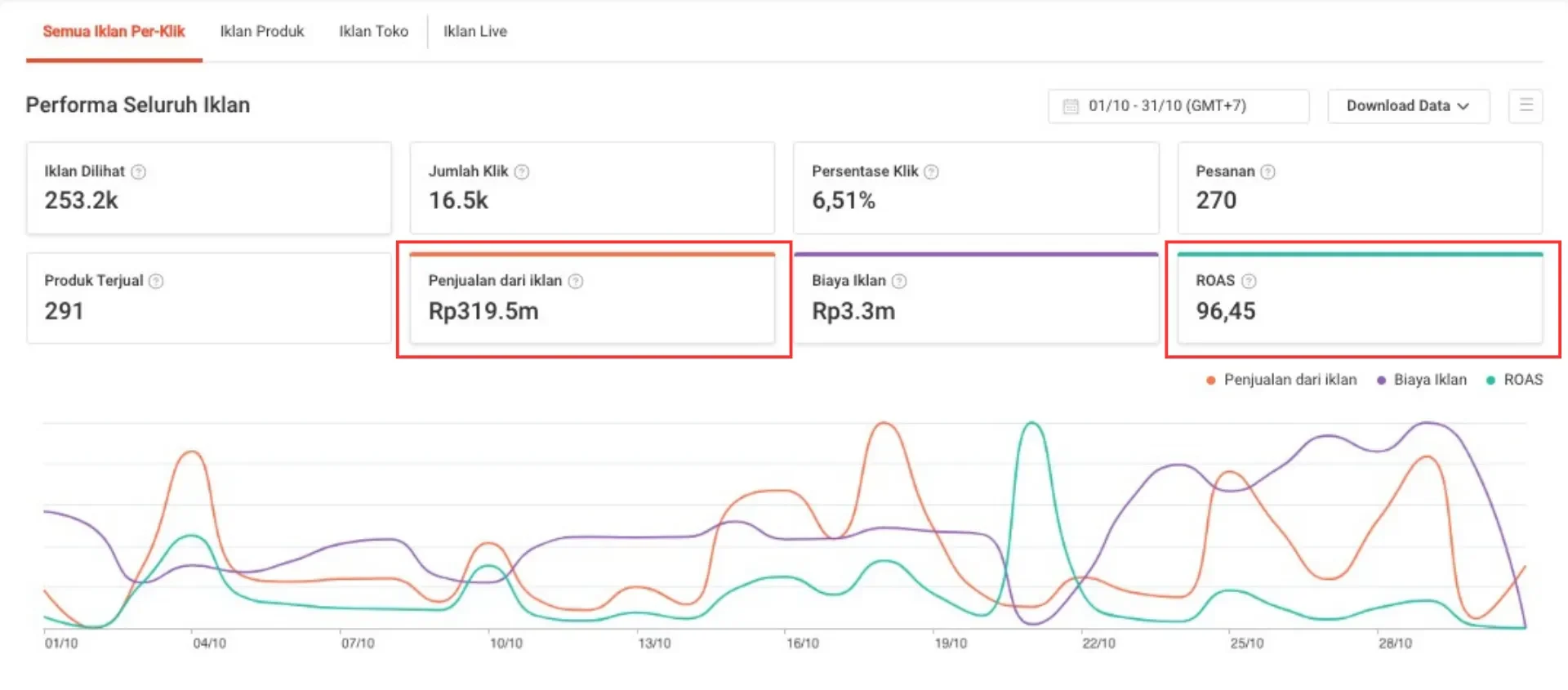Click the purple Biaya Iklan legend dot
The image size is (1568, 690).
click(1381, 381)
